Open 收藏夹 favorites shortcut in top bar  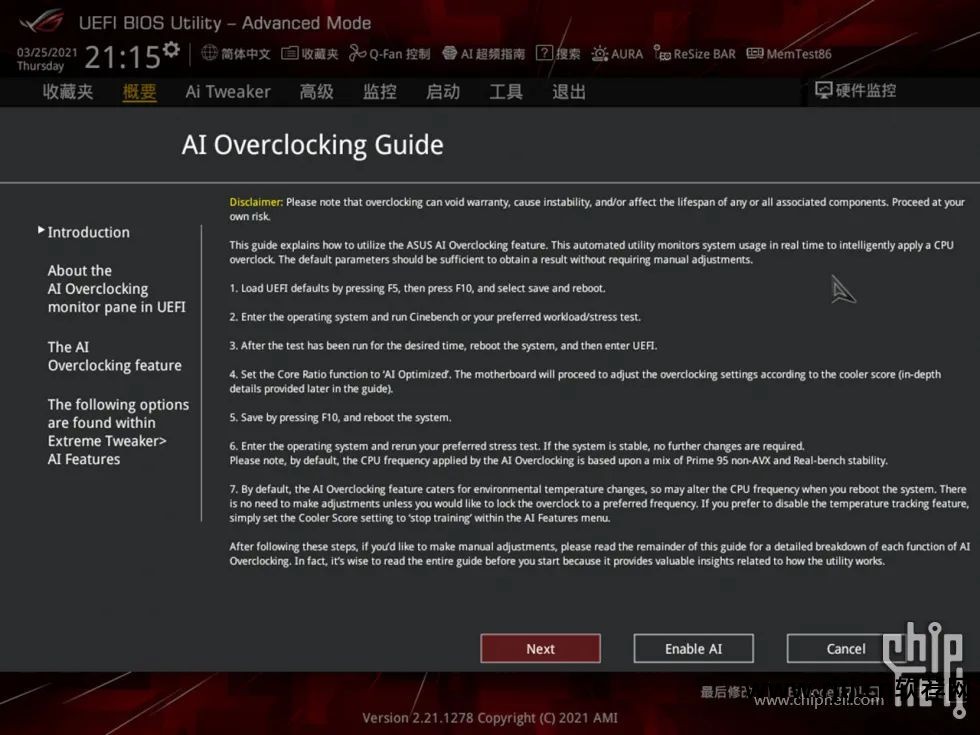click(309, 54)
